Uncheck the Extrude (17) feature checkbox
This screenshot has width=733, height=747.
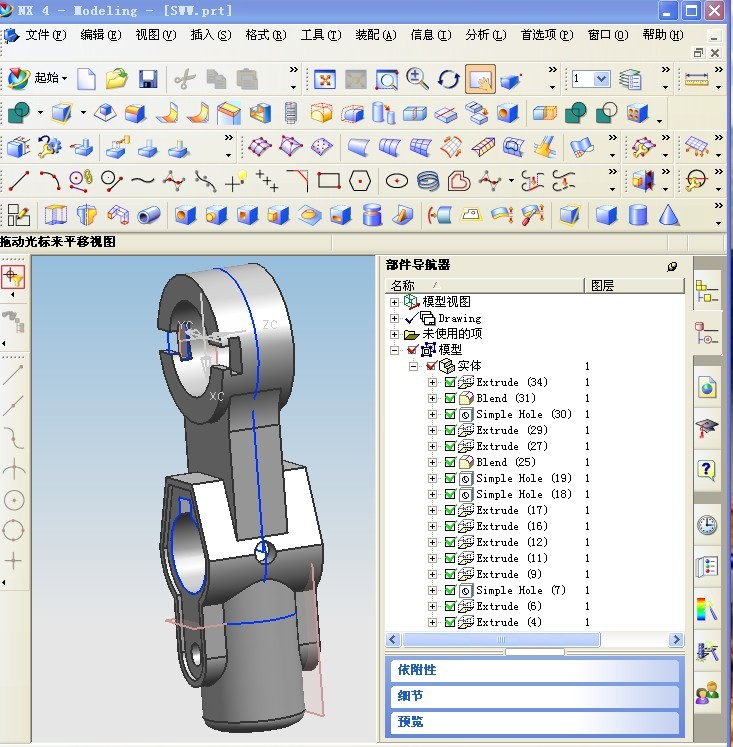450,510
